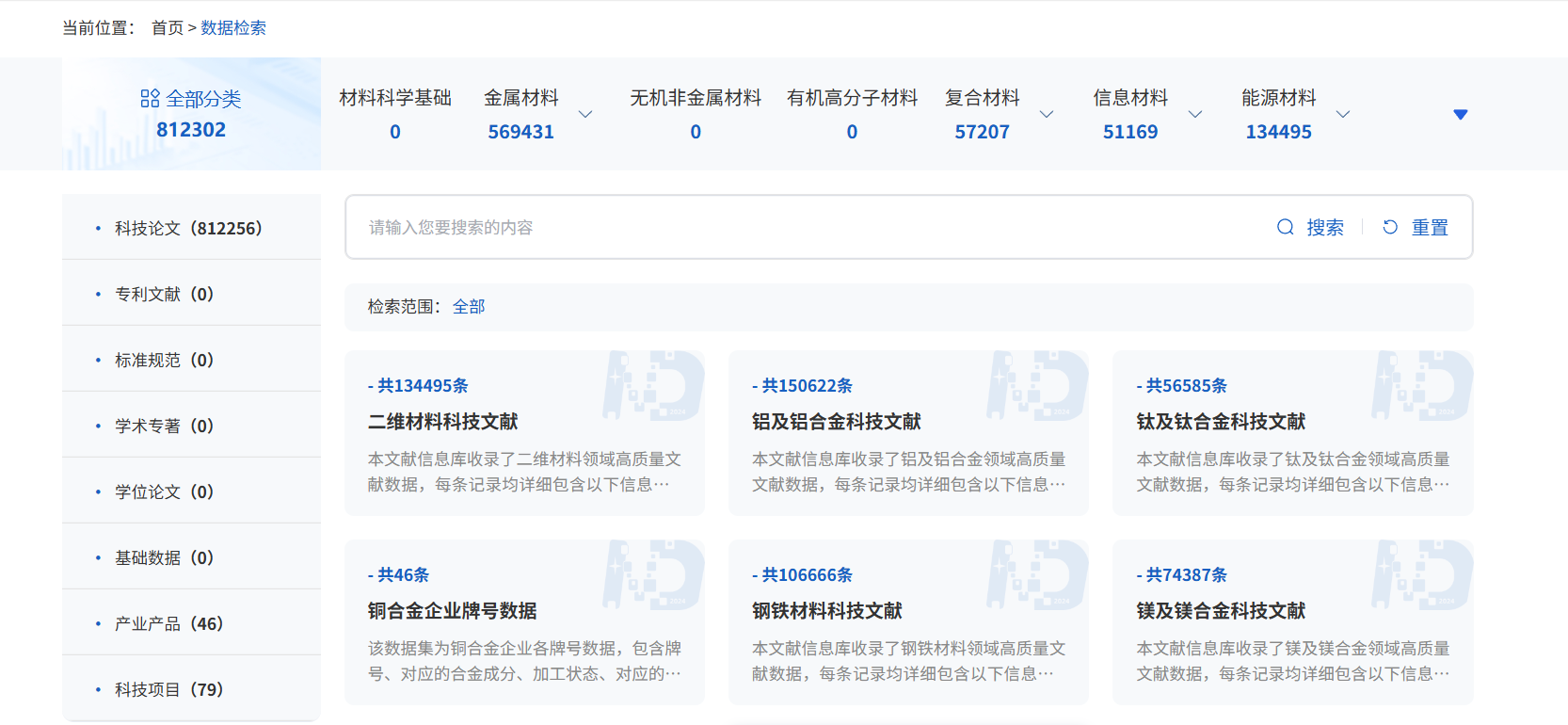Go to 首页 in breadcrumb
This screenshot has height=725, width=1568.
tap(168, 28)
